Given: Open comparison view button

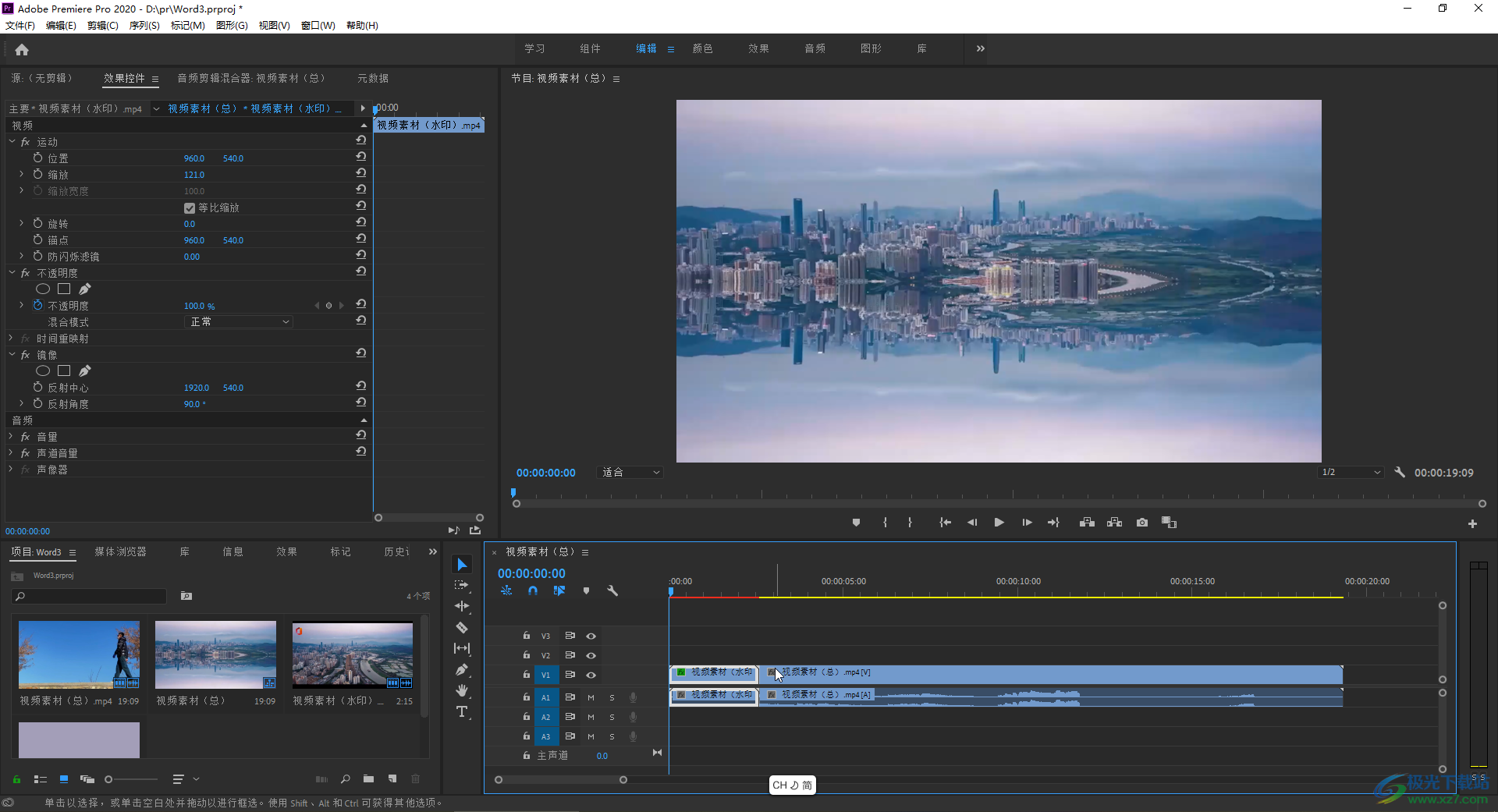Looking at the screenshot, I should click(x=1169, y=523).
